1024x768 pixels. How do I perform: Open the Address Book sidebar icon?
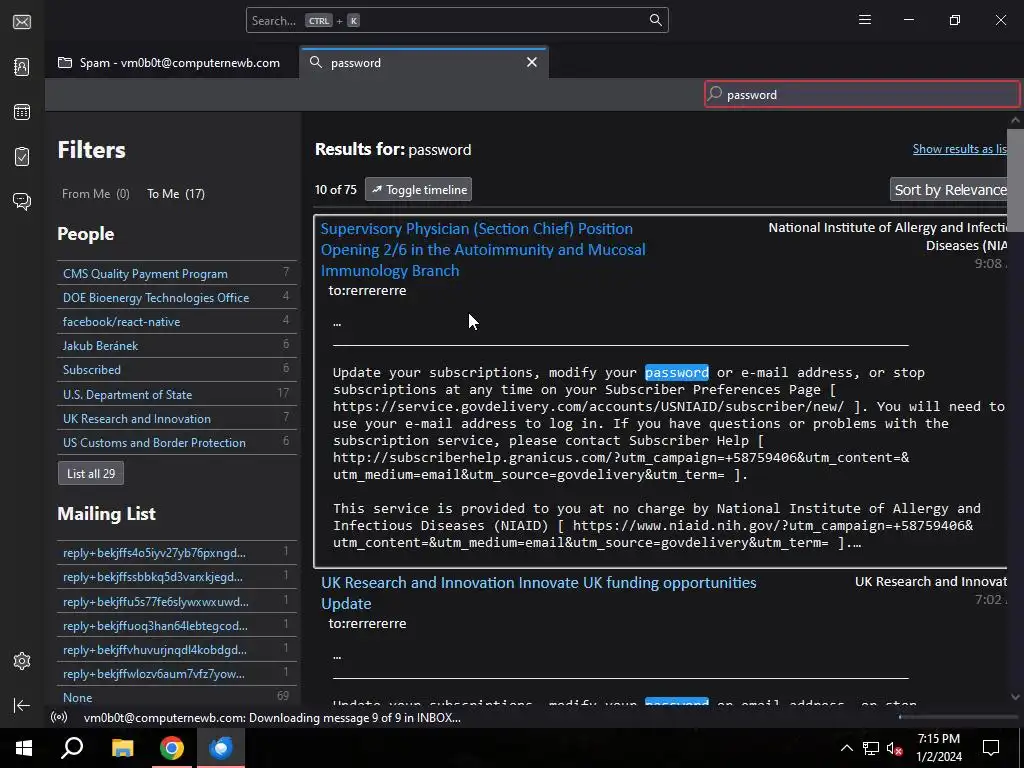(22, 67)
